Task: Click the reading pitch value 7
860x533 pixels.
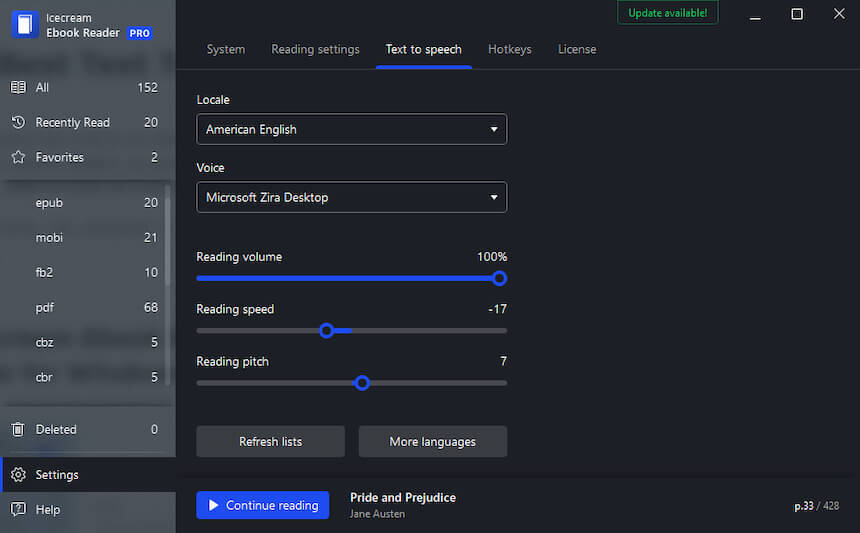Action: click(x=503, y=361)
